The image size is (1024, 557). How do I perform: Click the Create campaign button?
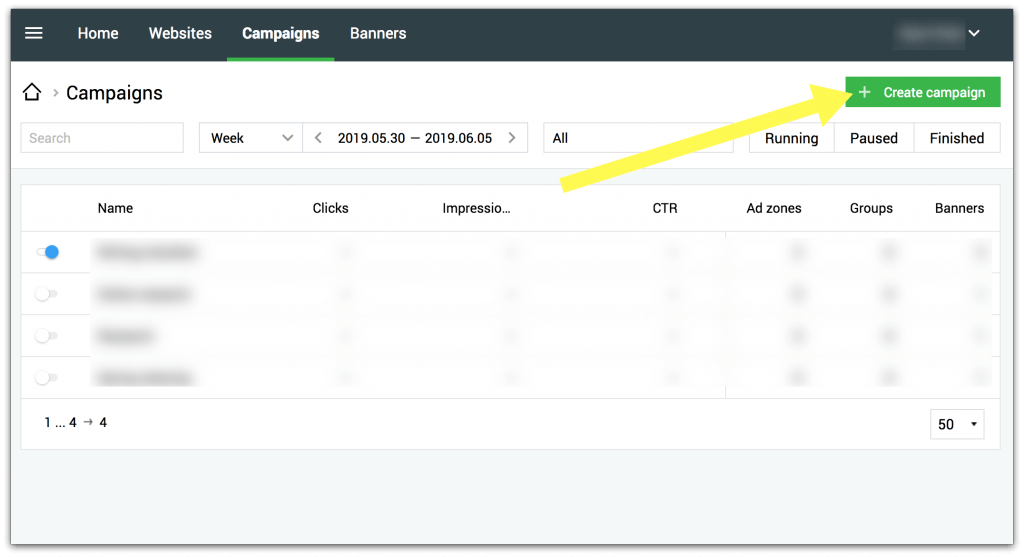[923, 92]
